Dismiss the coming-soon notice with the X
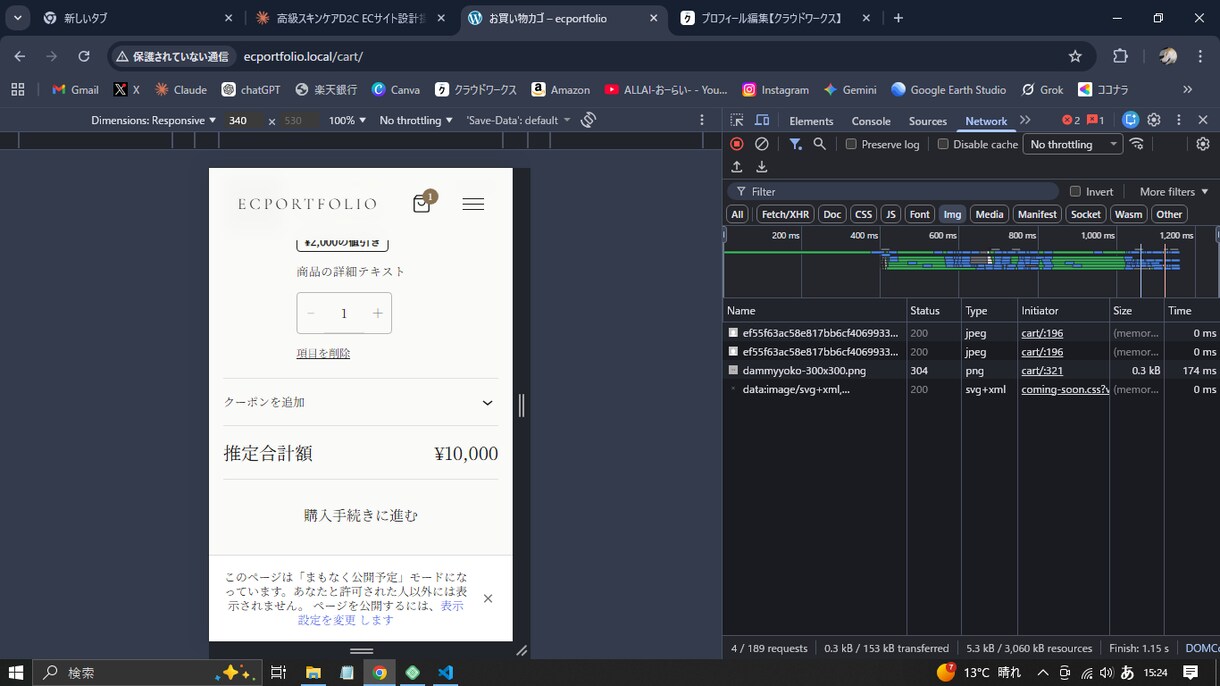1220x686 pixels. coord(488,598)
